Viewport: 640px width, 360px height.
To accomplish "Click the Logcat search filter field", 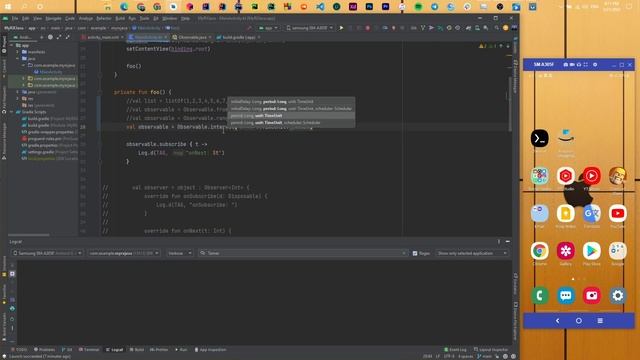I will tap(302, 253).
